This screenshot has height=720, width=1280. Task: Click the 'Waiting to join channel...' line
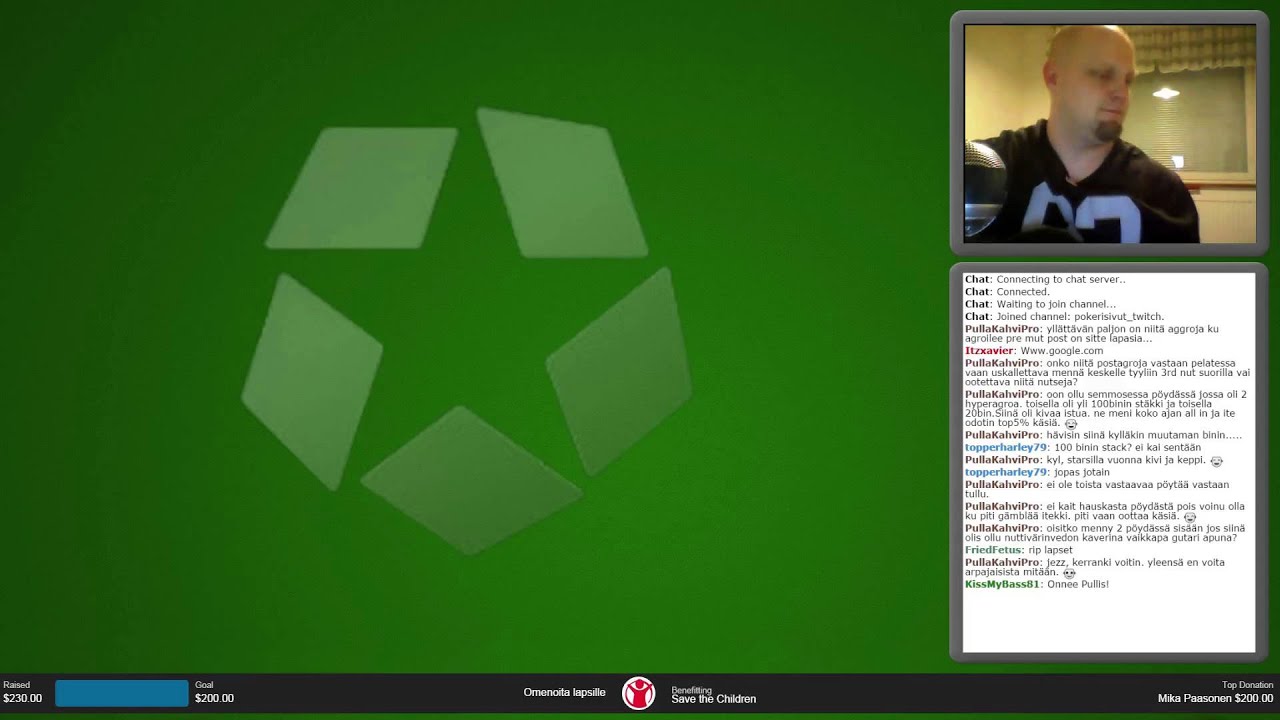1040,304
